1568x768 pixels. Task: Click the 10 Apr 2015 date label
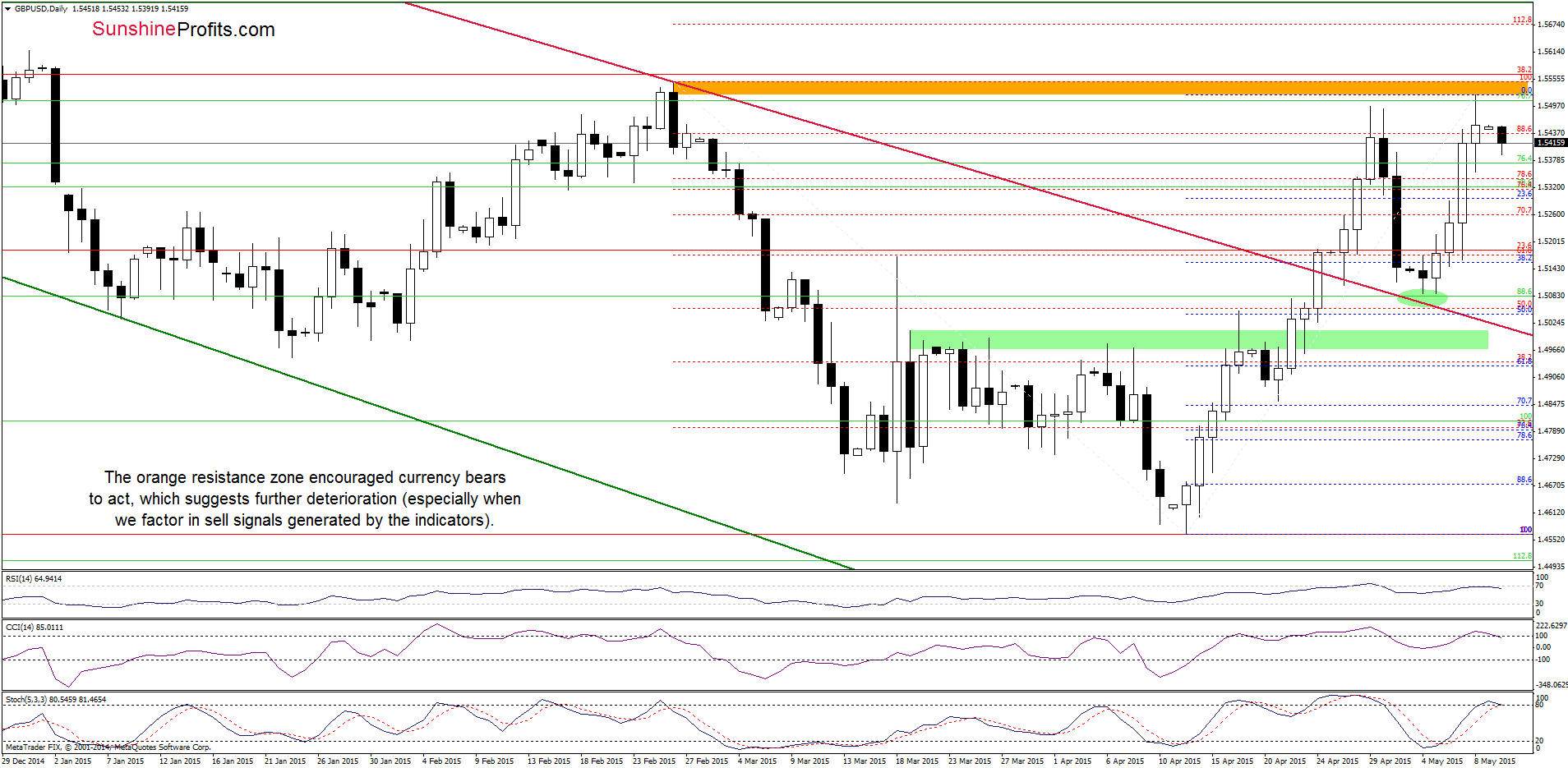tap(1179, 761)
